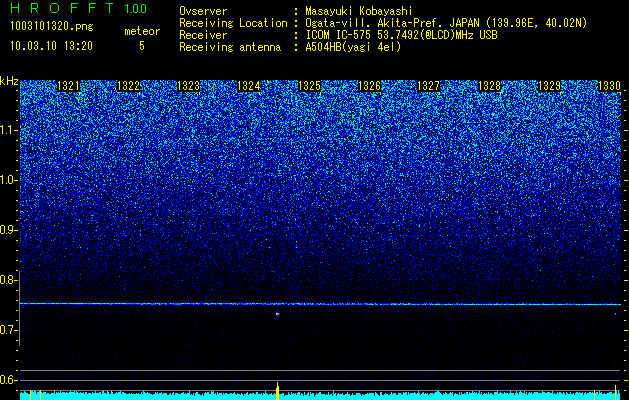Click the ICOM IC-575 receiver details
629x400 pixels.
tap(401, 35)
